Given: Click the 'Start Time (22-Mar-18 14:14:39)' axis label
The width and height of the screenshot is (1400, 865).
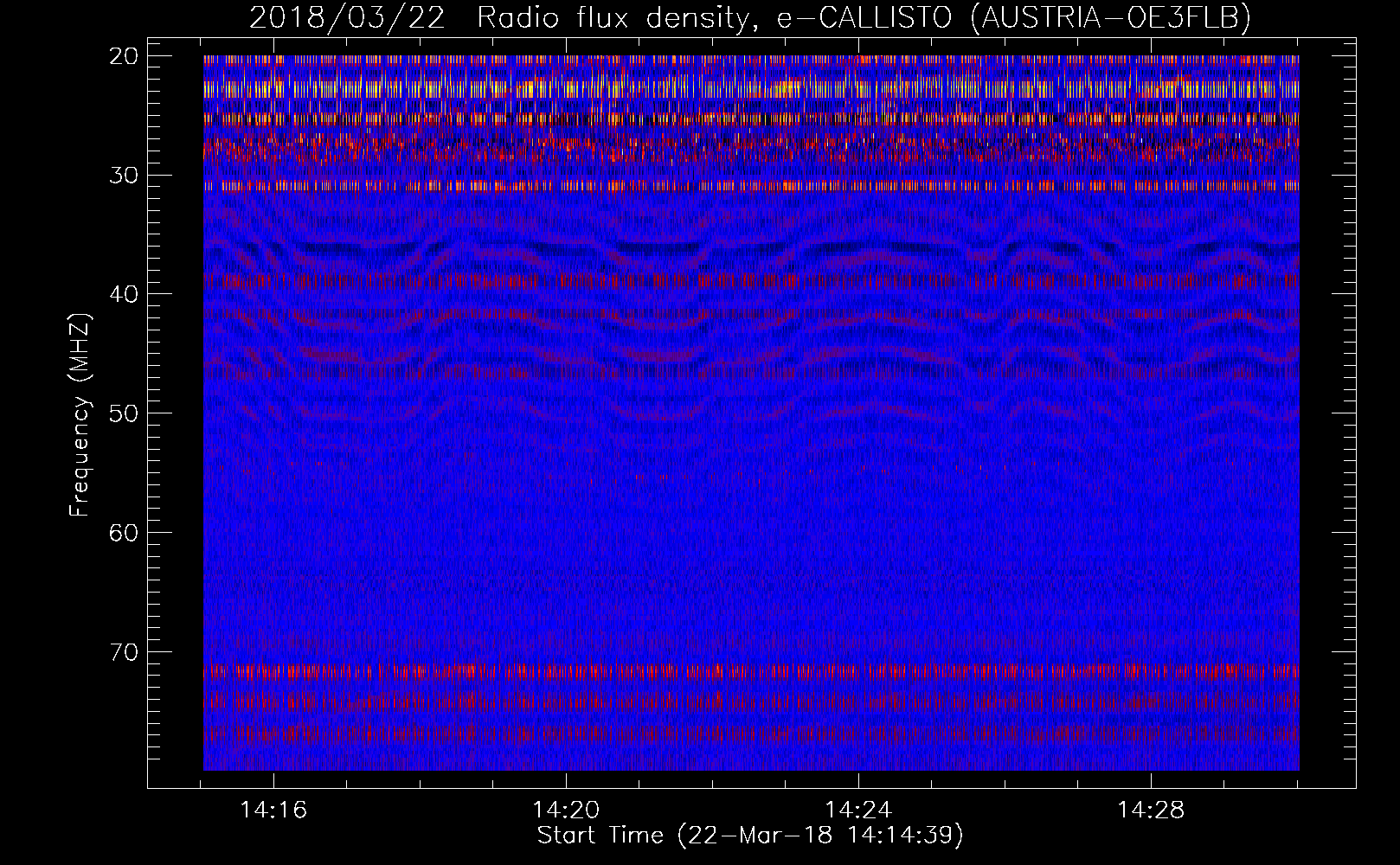Looking at the screenshot, I should coord(750,836).
